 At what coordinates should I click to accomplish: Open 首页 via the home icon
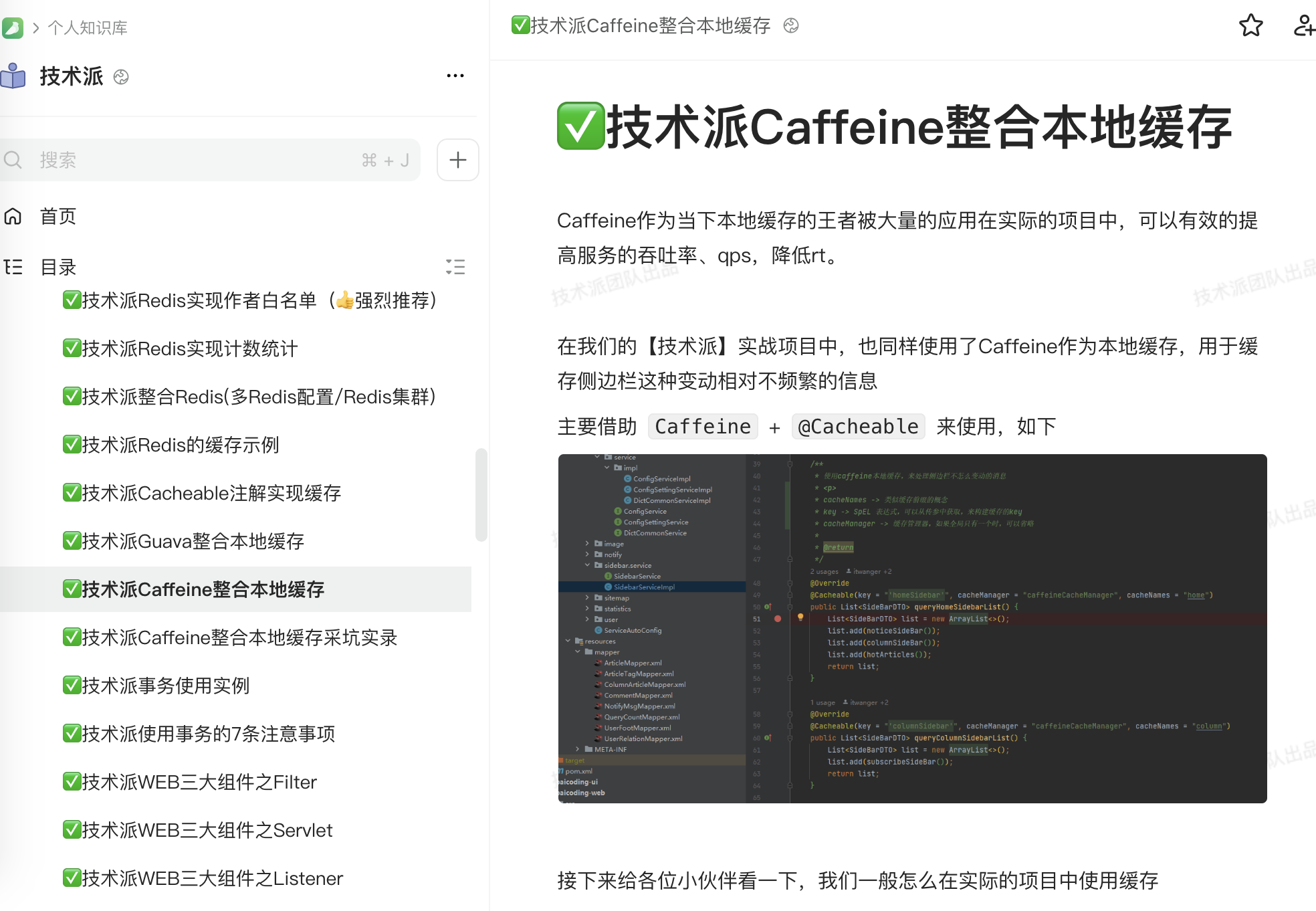pyautogui.click(x=13, y=216)
